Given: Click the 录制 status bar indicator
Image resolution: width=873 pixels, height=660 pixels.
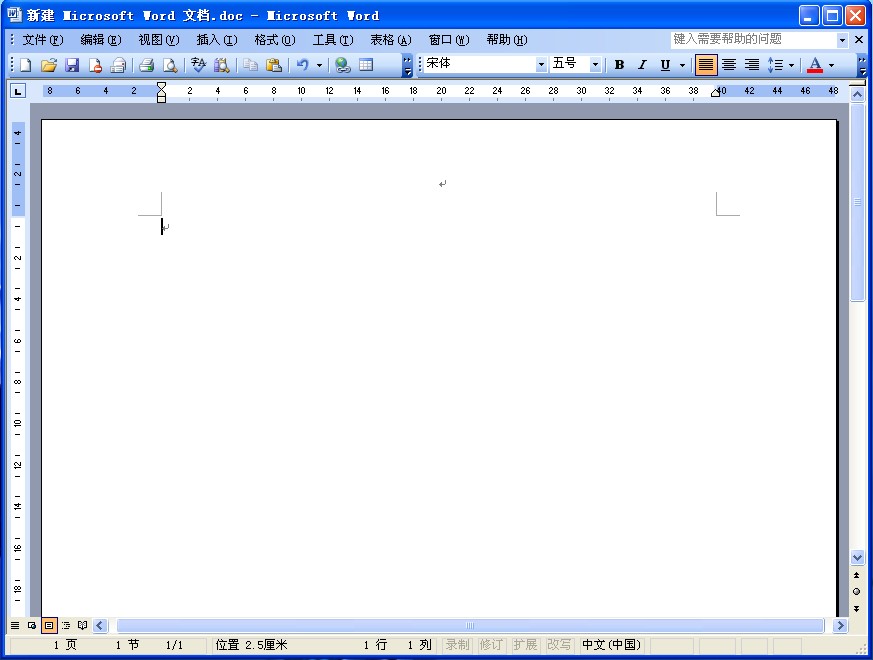Looking at the screenshot, I should 458,644.
